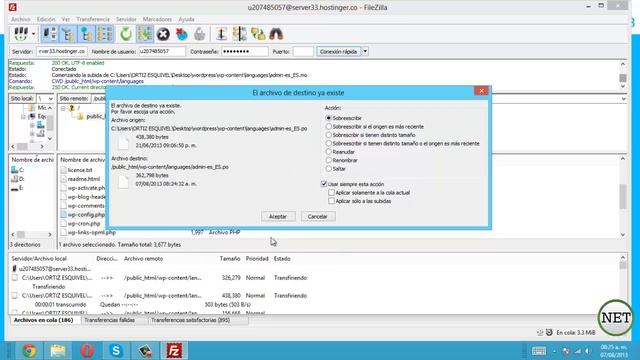Open the Archivo menu
640x360 pixels.
(x=20, y=19)
